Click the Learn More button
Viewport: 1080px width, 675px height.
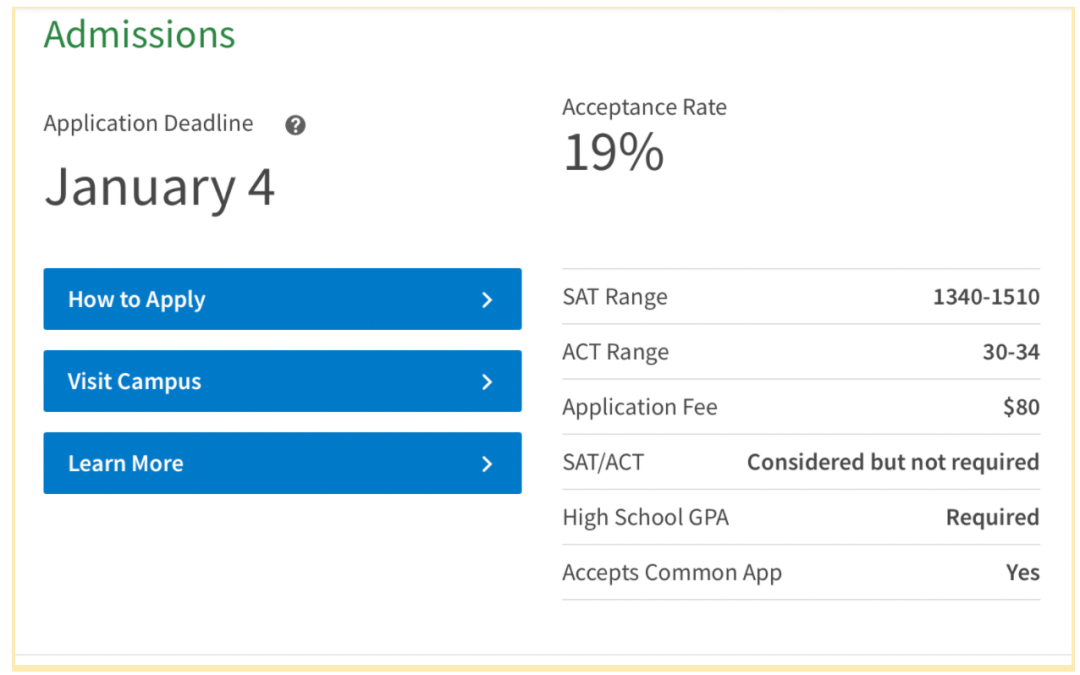282,463
